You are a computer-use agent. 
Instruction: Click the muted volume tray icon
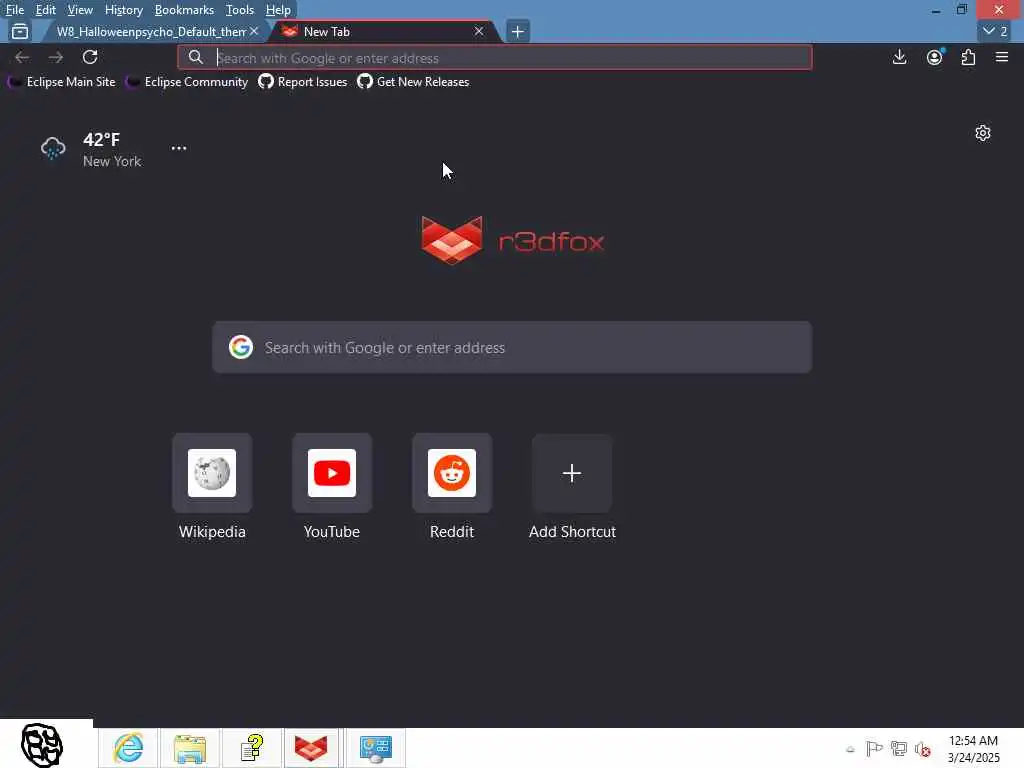(x=923, y=750)
